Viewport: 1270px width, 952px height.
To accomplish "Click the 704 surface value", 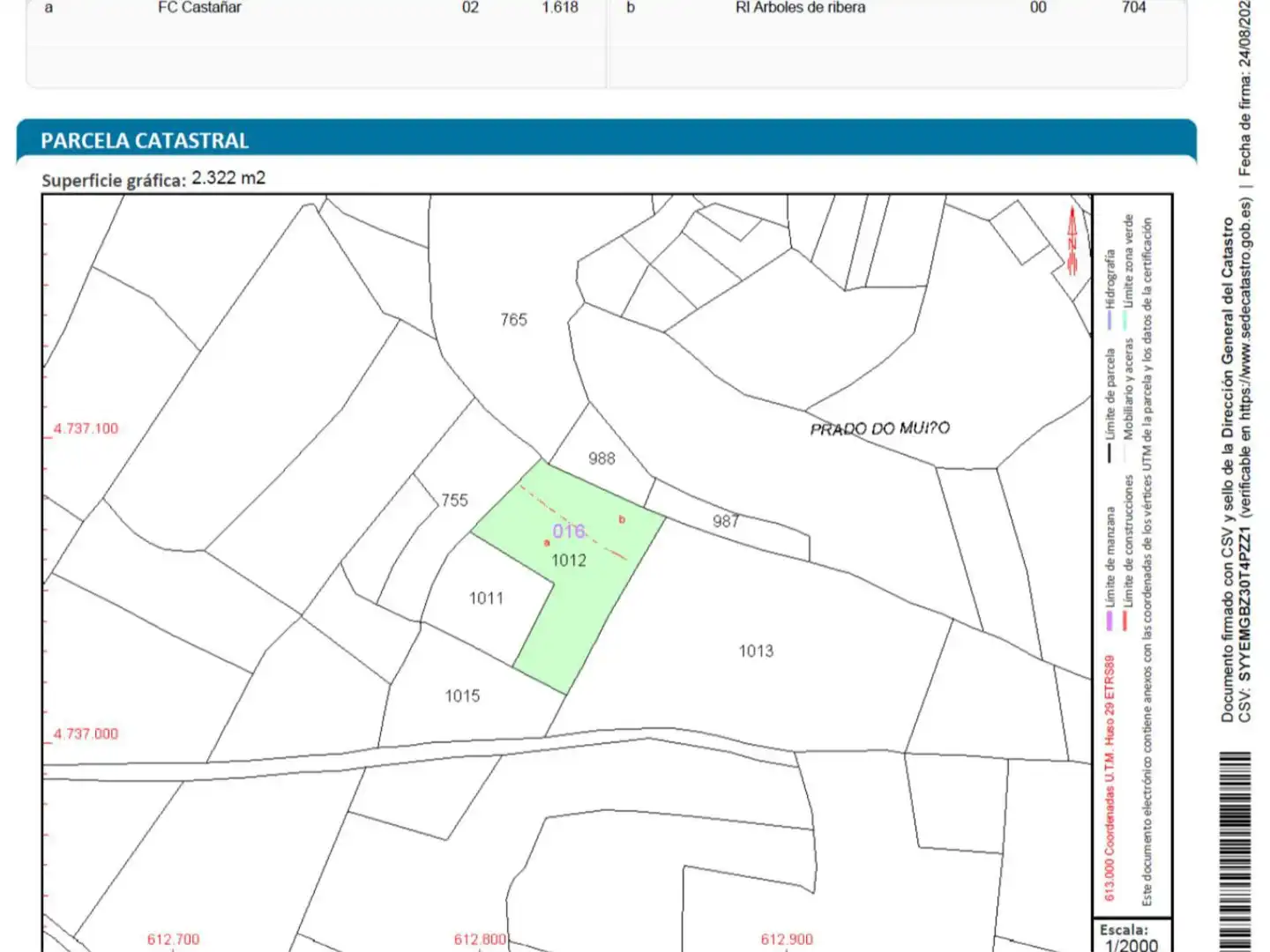I will coord(1133,8).
